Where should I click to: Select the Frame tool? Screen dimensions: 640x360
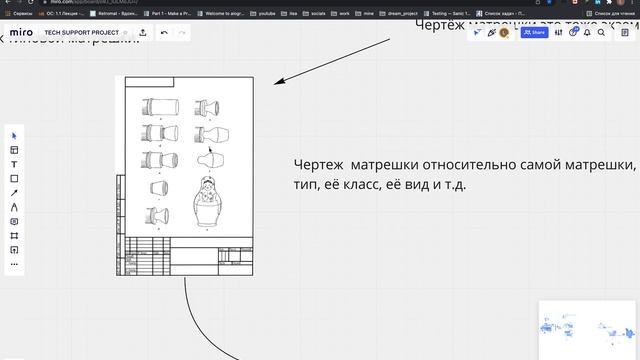14,236
